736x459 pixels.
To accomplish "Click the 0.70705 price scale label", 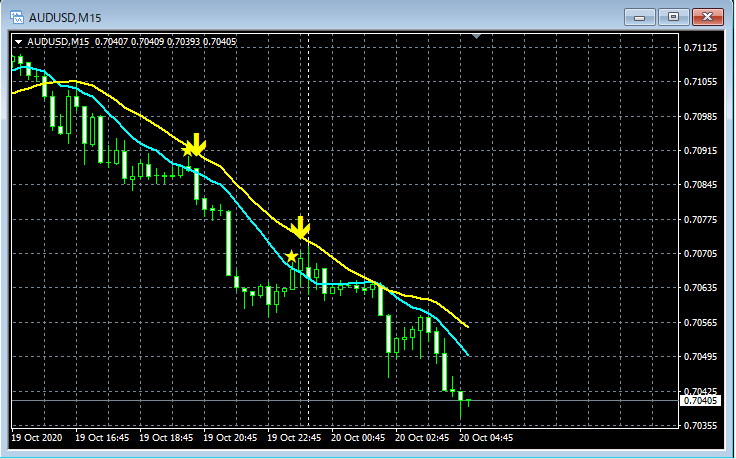I will [x=700, y=253].
